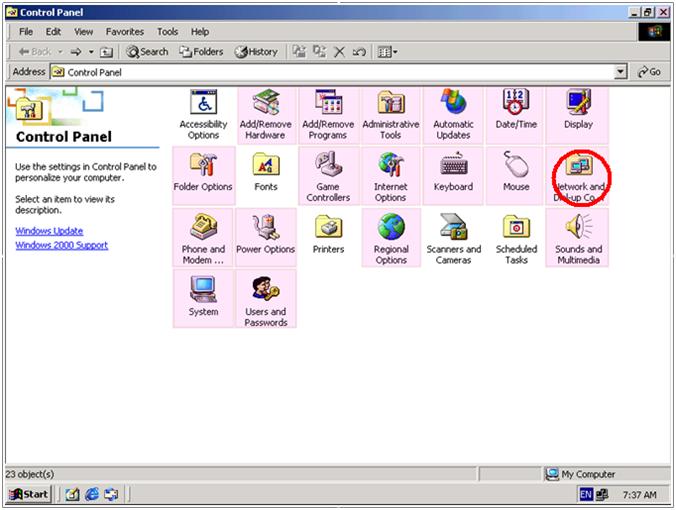The width and height of the screenshot is (676, 510).
Task: Click the Windows 2000 Support link
Action: pos(62,245)
